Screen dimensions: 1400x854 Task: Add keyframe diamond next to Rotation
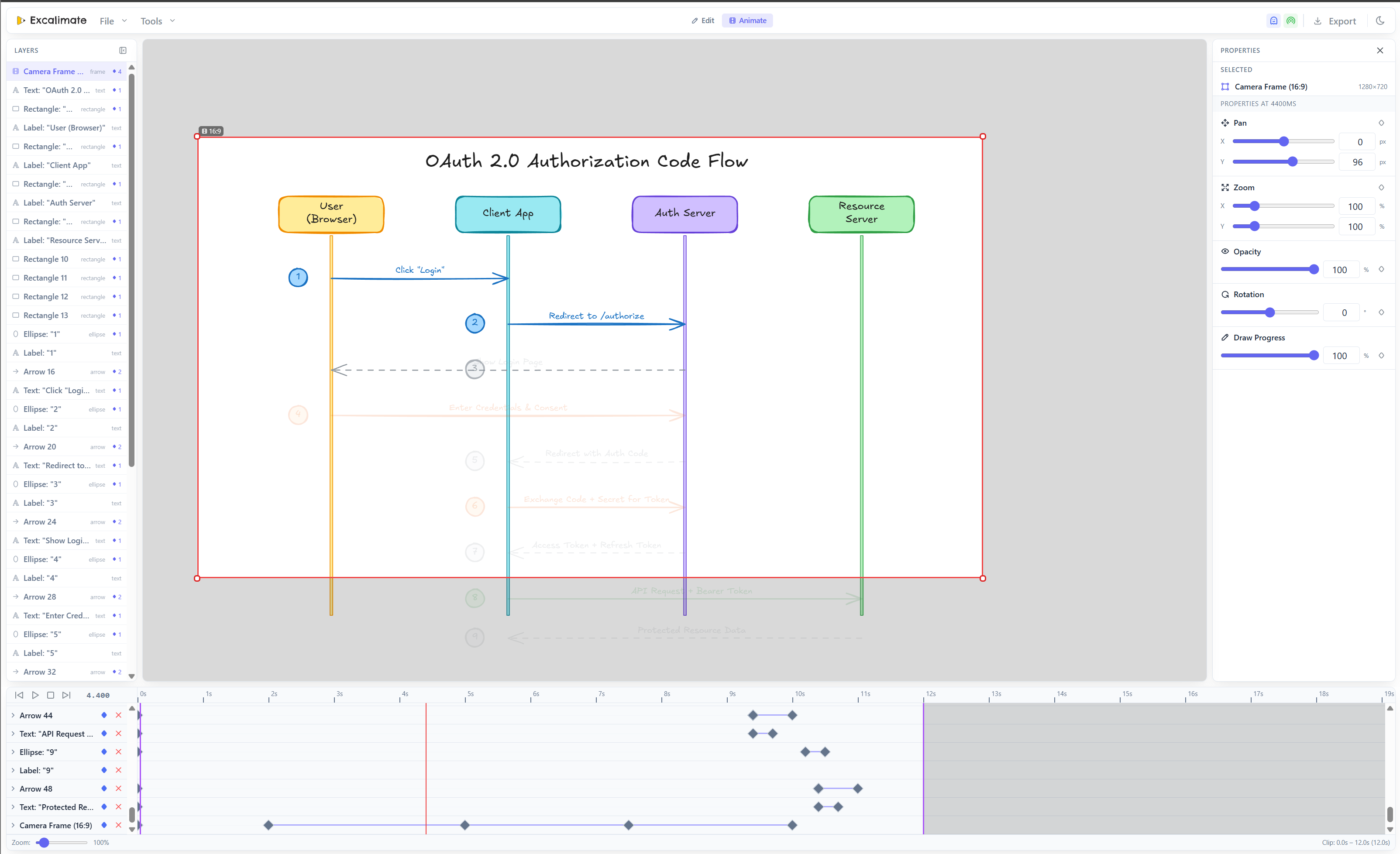(x=1381, y=312)
